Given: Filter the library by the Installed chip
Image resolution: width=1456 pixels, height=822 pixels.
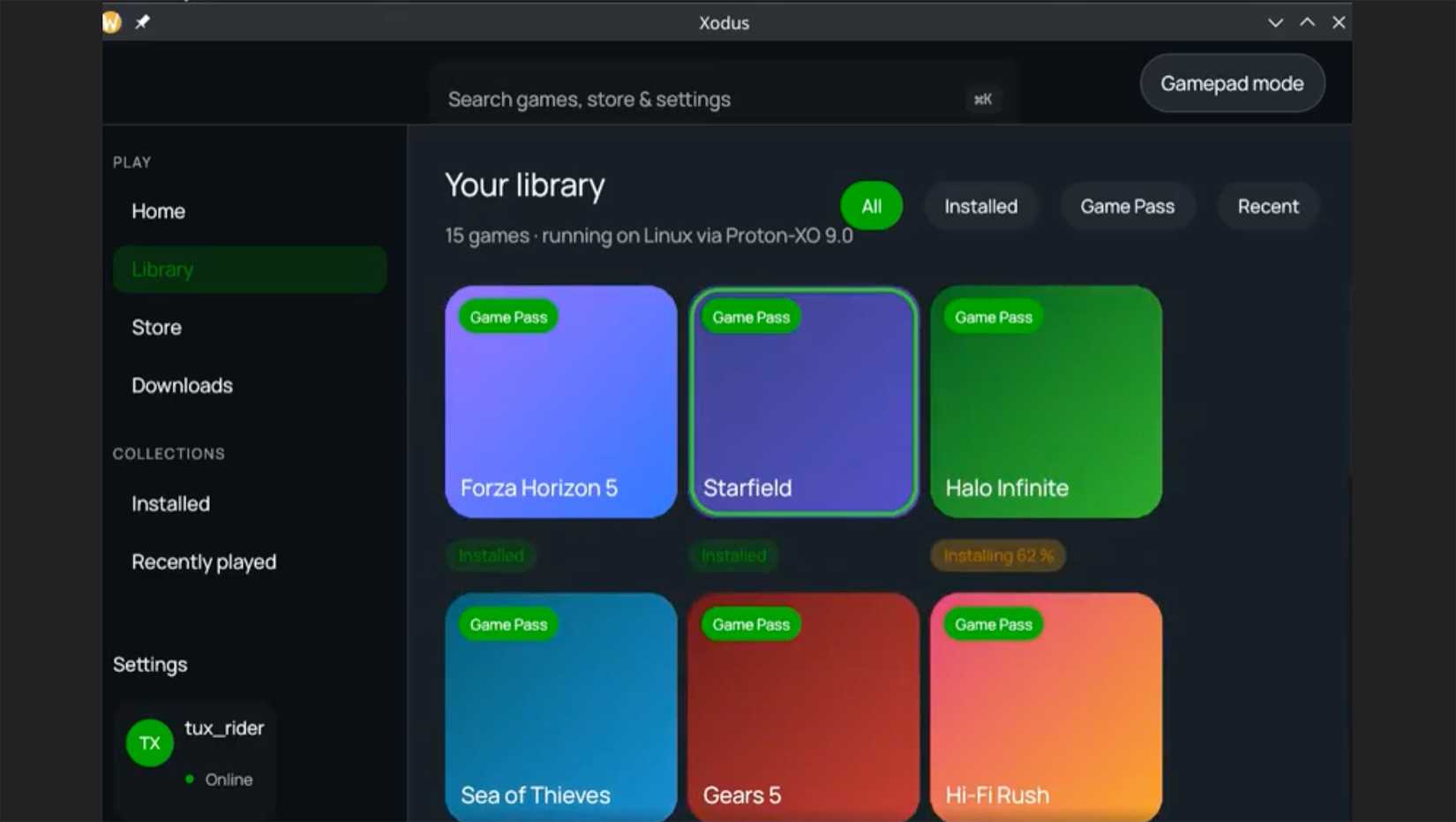Looking at the screenshot, I should coord(980,206).
